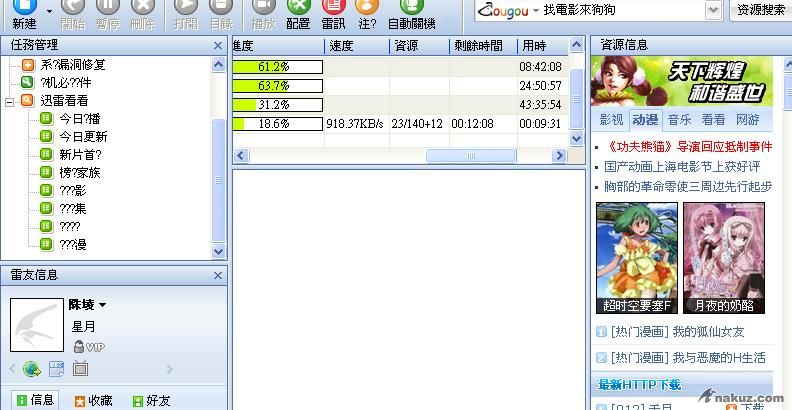Click the task list vertical scroll down arrow
Image resolution: width=792 pixels, height=410 pixels.
coord(576,138)
